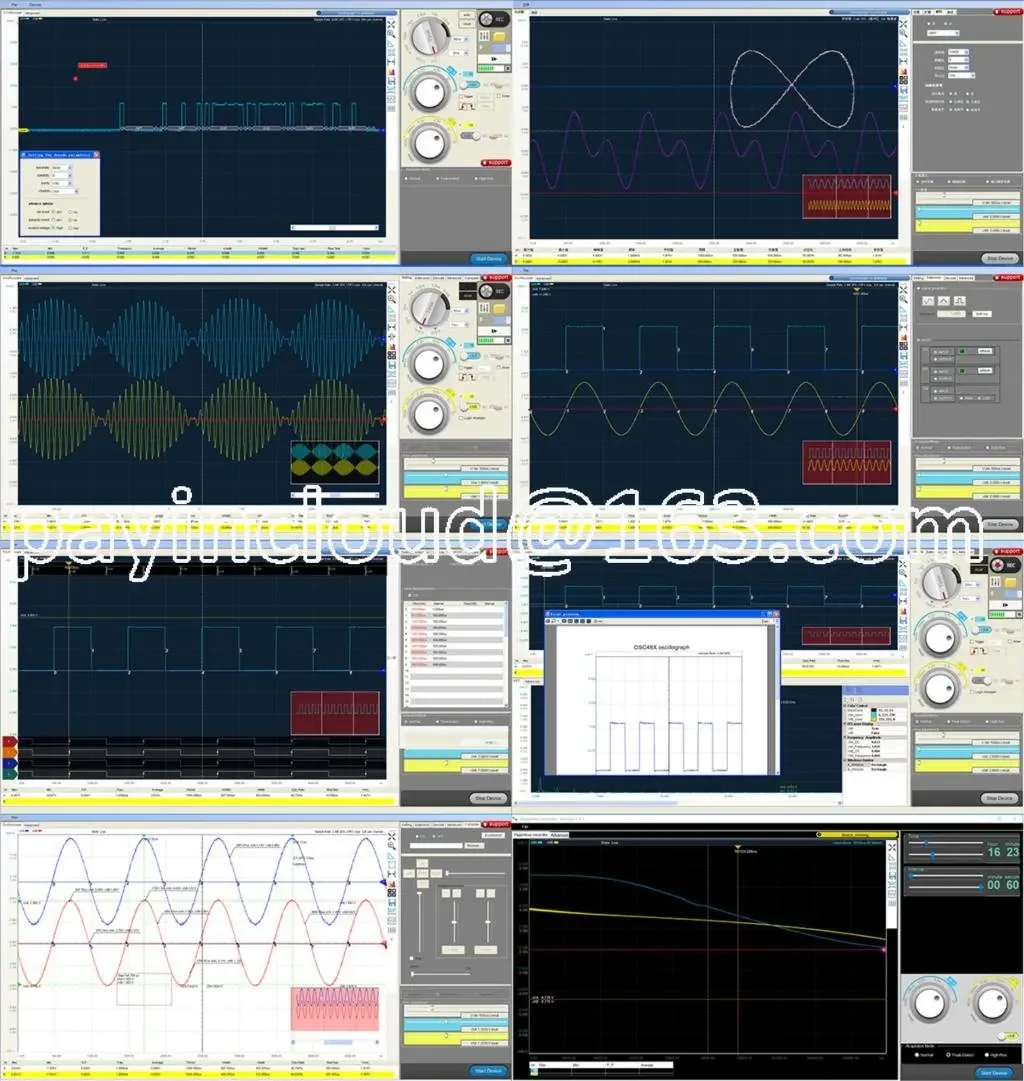Select Peak Detect radio in the recorder window

pos(948,1055)
